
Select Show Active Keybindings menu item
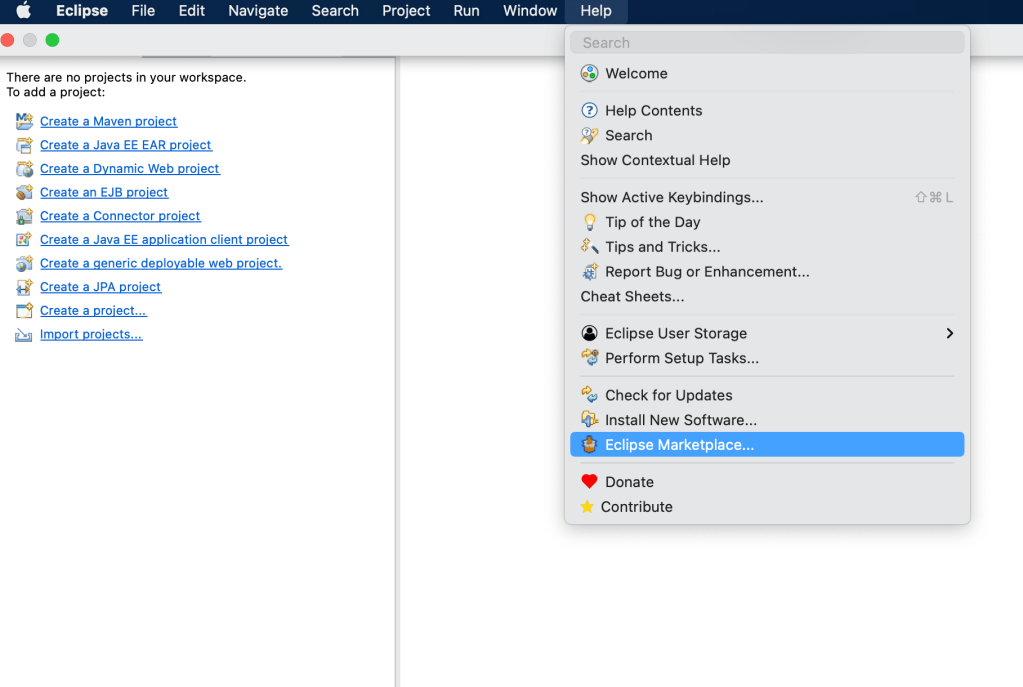[x=671, y=197]
